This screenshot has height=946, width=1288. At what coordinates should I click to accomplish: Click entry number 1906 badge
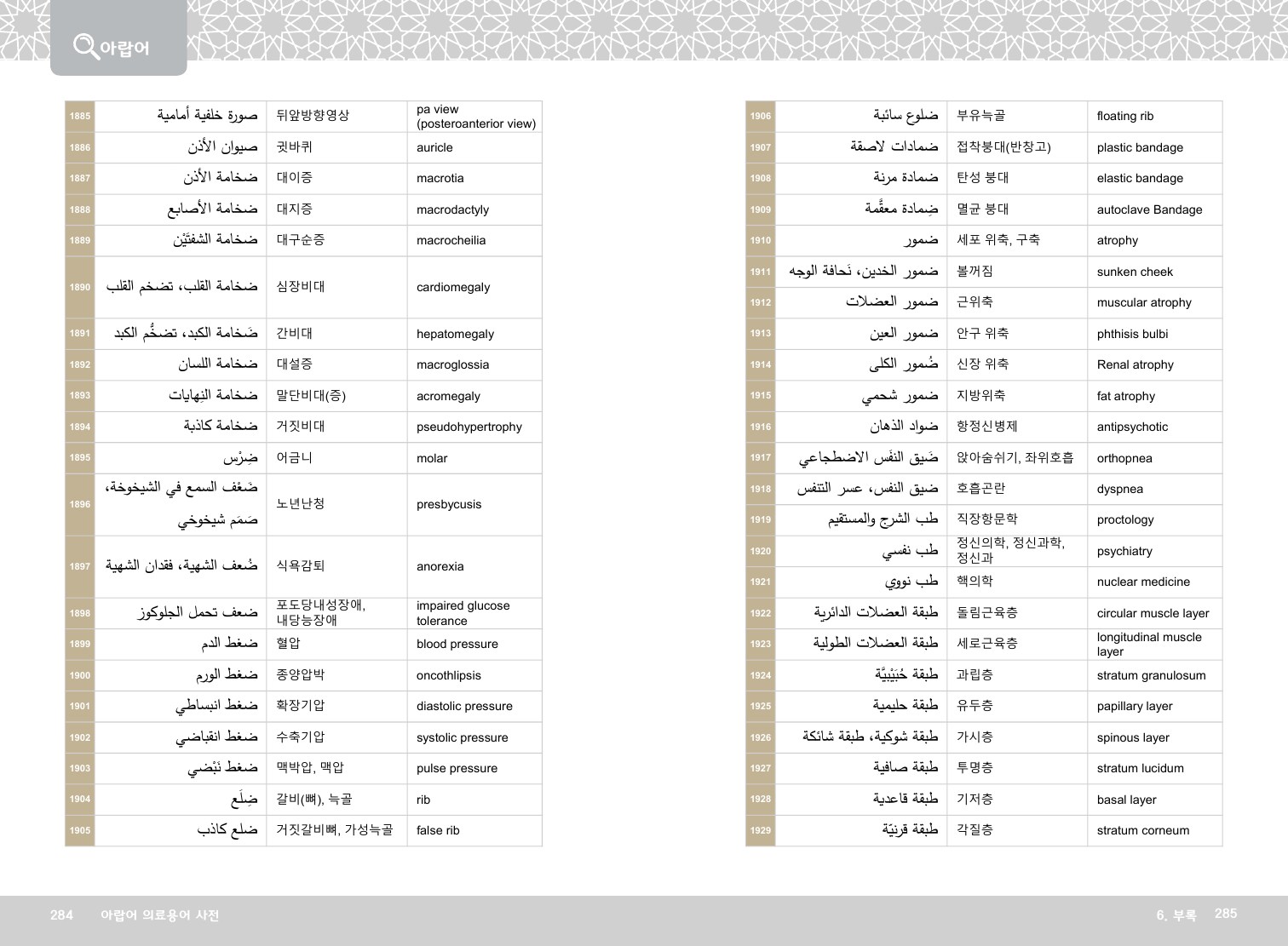tap(761, 117)
